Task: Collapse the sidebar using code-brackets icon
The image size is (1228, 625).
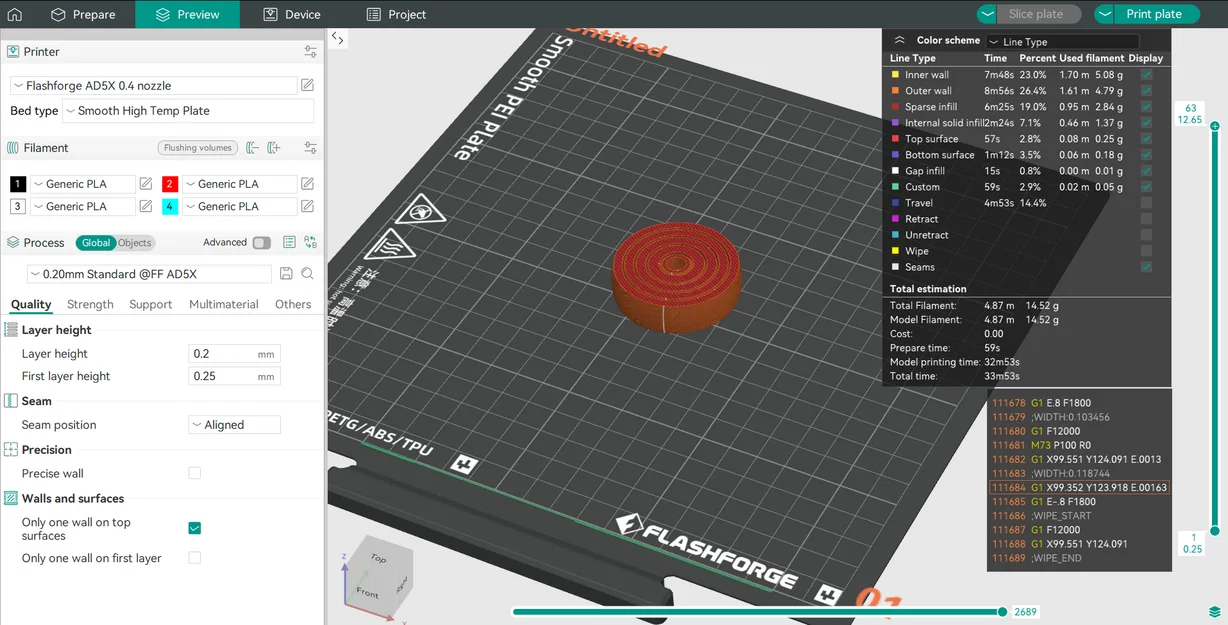Action: click(x=337, y=39)
